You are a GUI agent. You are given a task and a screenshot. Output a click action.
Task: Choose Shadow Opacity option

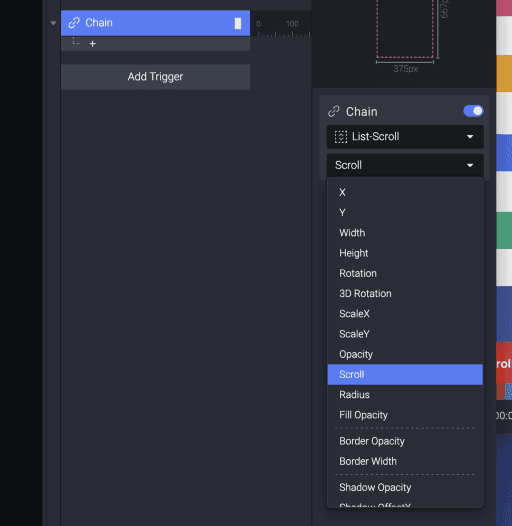[x=405, y=487]
